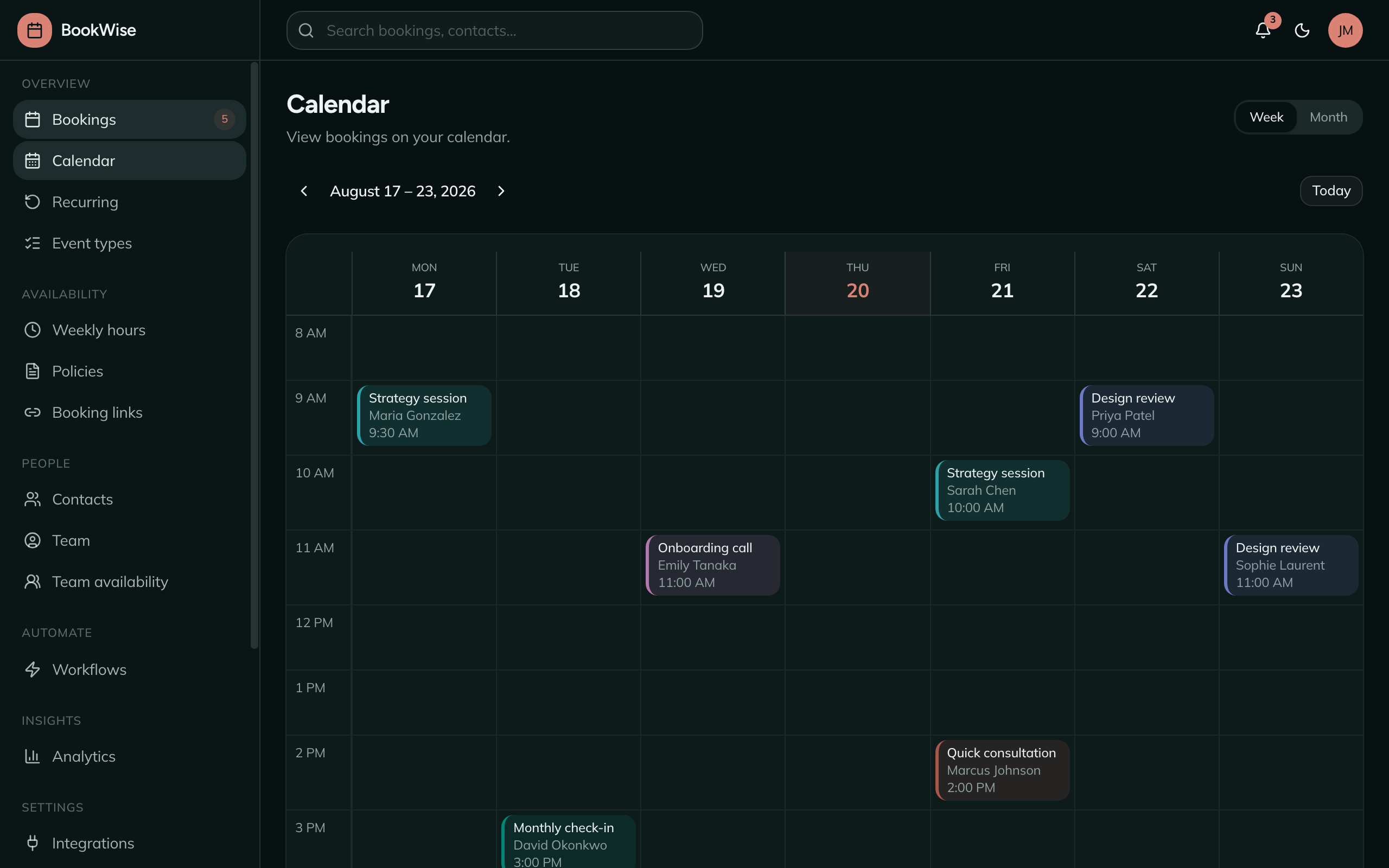Click the sidebar scrollbar
Viewport: 1389px width, 868px height.
254,356
